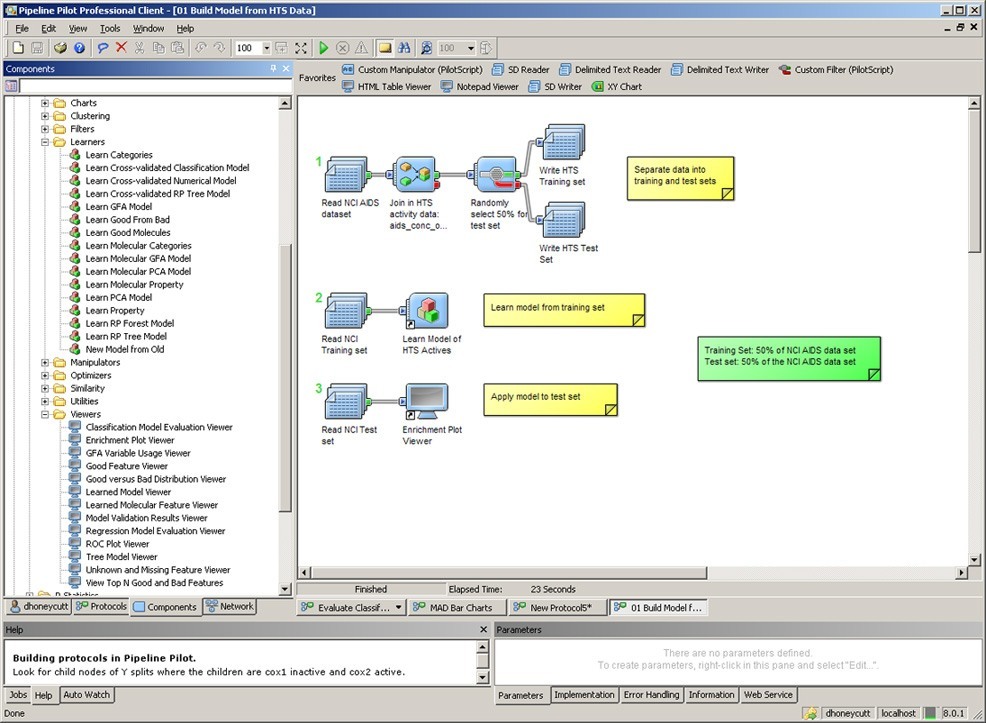Create a new protocol with the blank page icon
Screen dimensions: 986x723
(18, 48)
